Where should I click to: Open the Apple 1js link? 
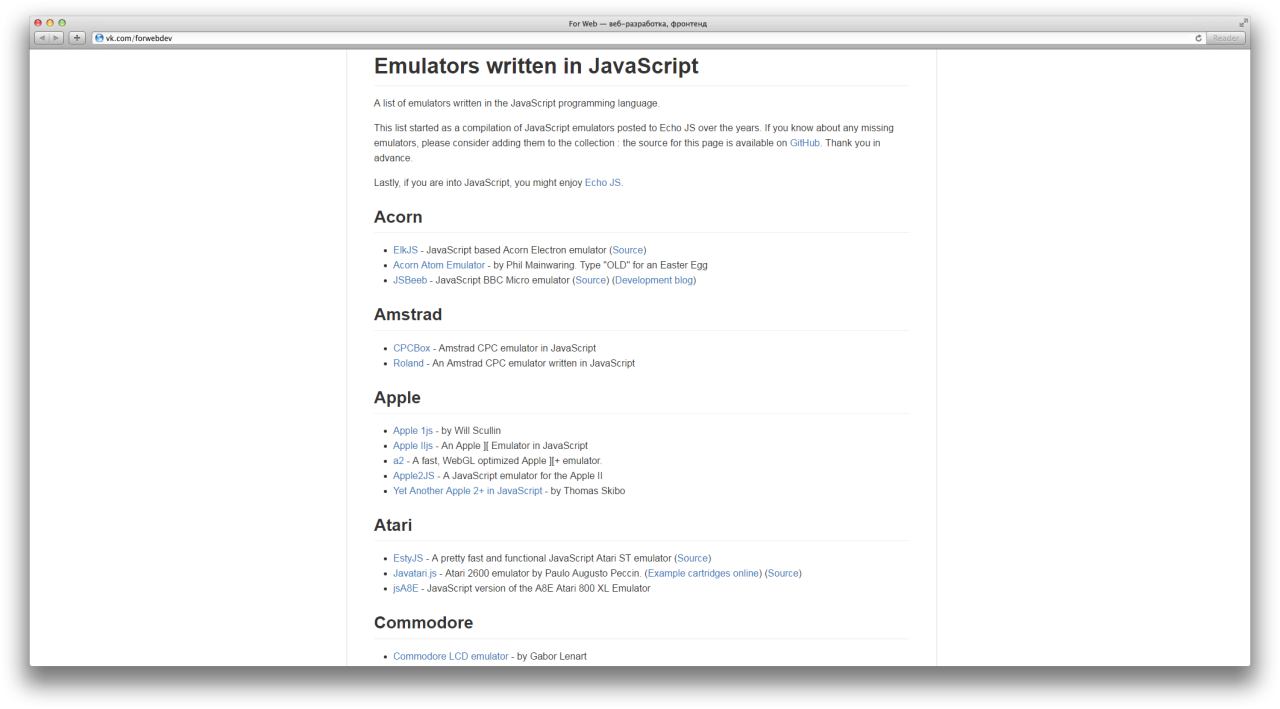click(413, 431)
